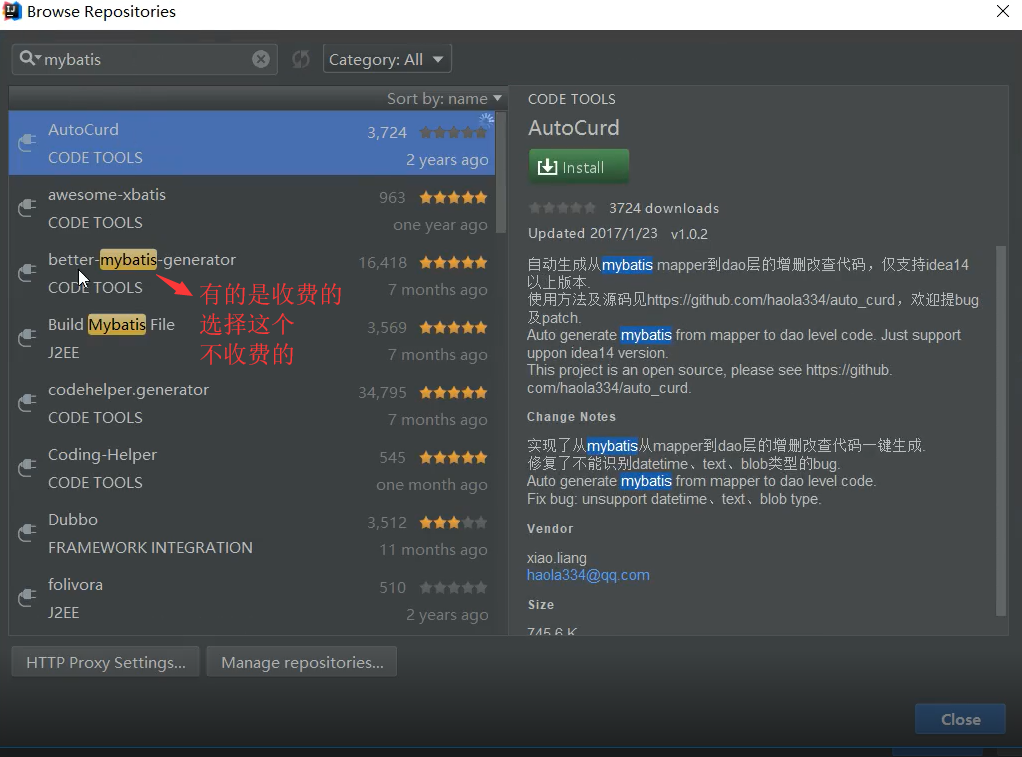The height and width of the screenshot is (757, 1022).
Task: Click the folivora plugin icon
Action: [27, 597]
